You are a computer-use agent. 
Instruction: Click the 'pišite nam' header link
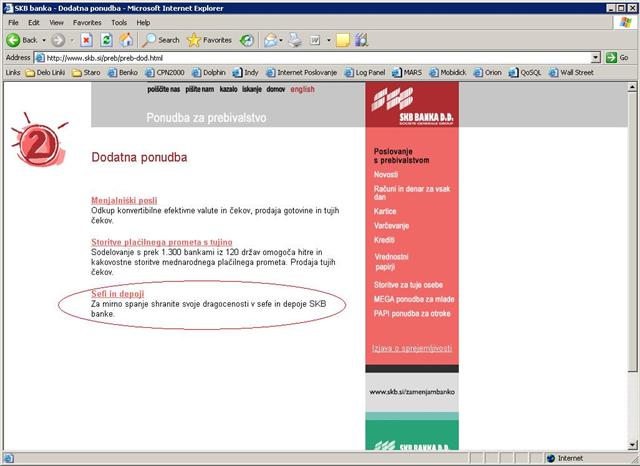pyautogui.click(x=200, y=89)
